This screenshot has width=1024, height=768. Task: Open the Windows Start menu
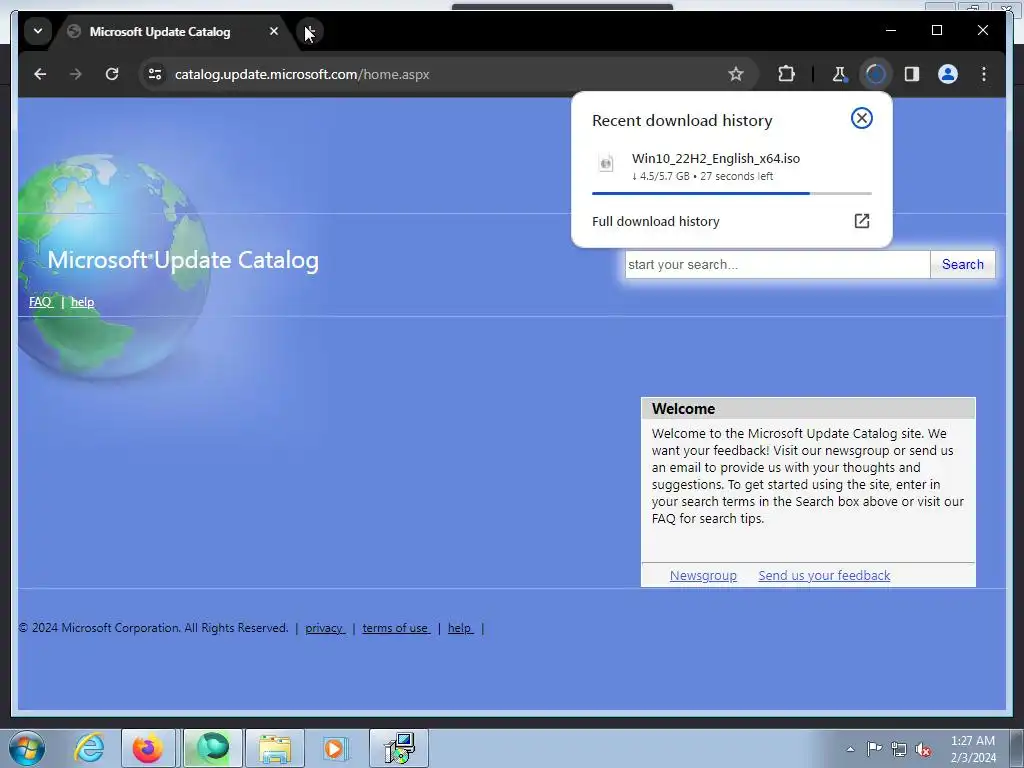(x=27, y=748)
